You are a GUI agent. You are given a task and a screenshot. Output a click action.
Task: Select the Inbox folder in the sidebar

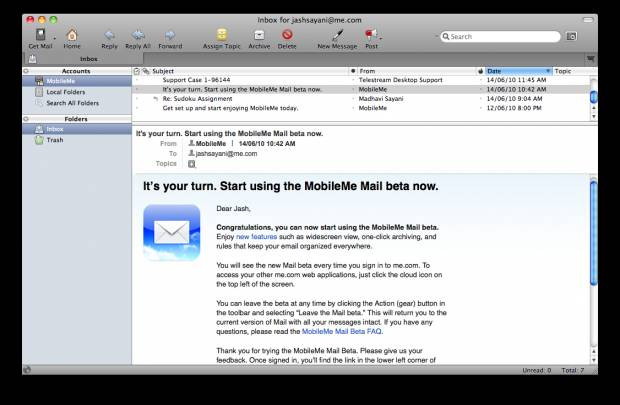click(x=77, y=129)
